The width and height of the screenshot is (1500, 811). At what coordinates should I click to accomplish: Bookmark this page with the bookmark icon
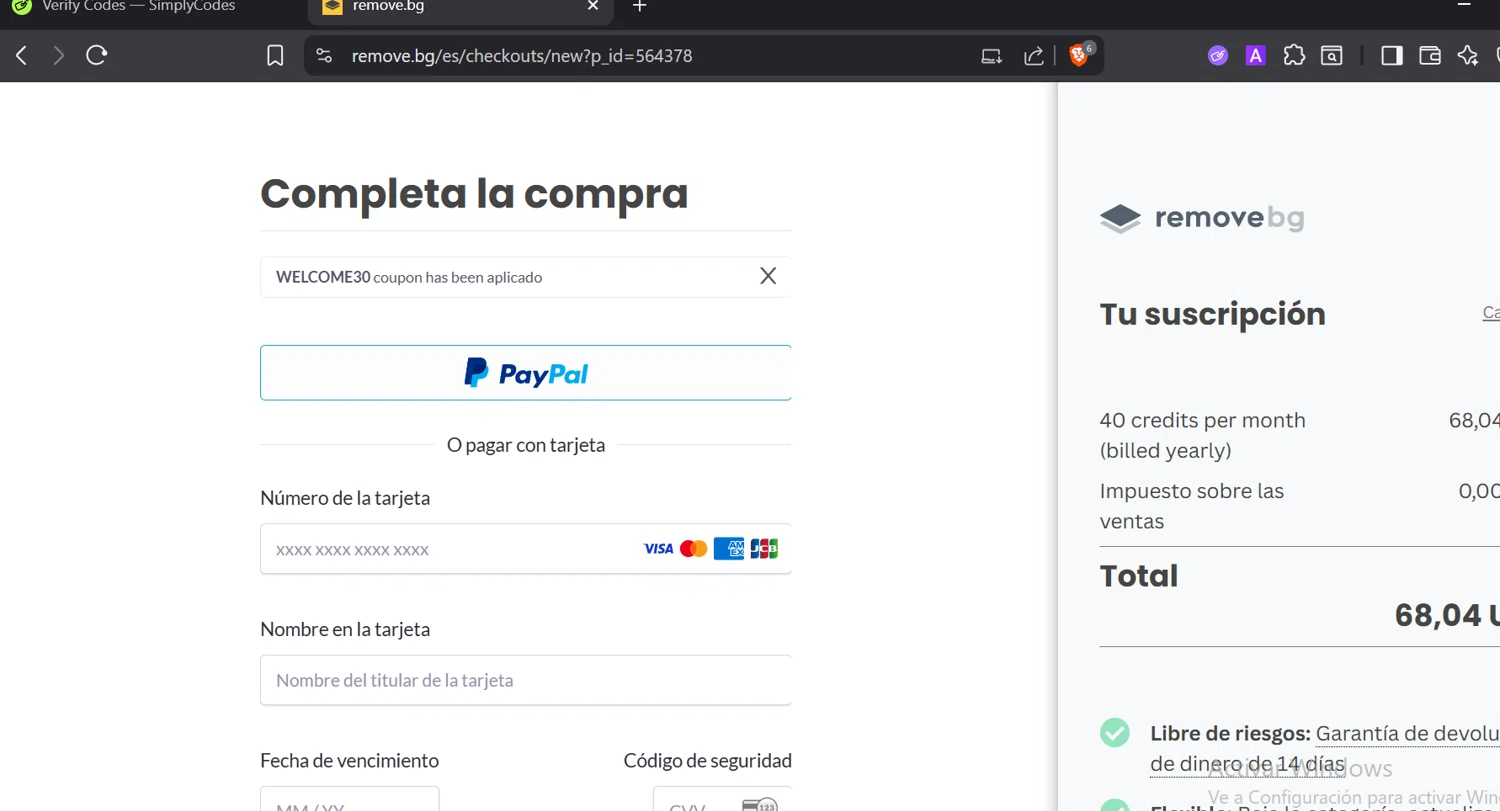click(275, 56)
